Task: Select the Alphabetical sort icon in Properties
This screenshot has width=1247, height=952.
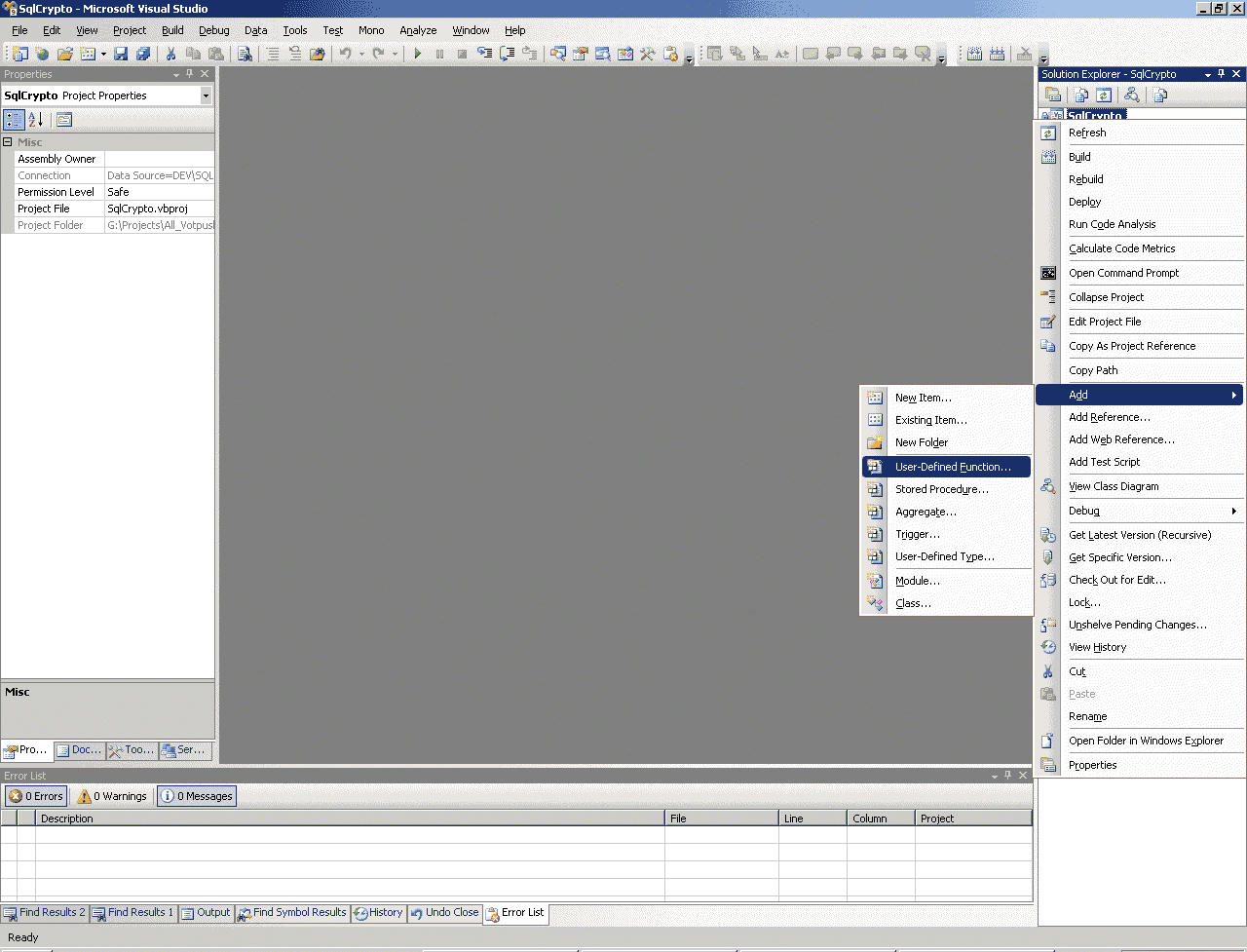Action: (36, 120)
